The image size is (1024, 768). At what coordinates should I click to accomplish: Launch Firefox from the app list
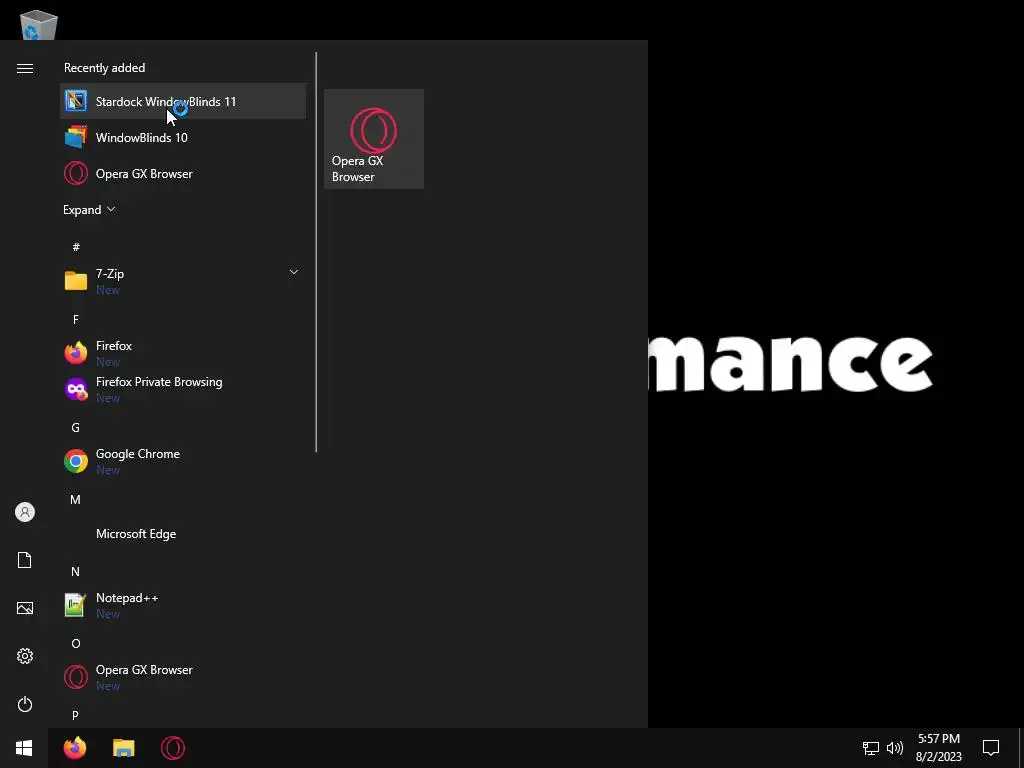(183, 353)
